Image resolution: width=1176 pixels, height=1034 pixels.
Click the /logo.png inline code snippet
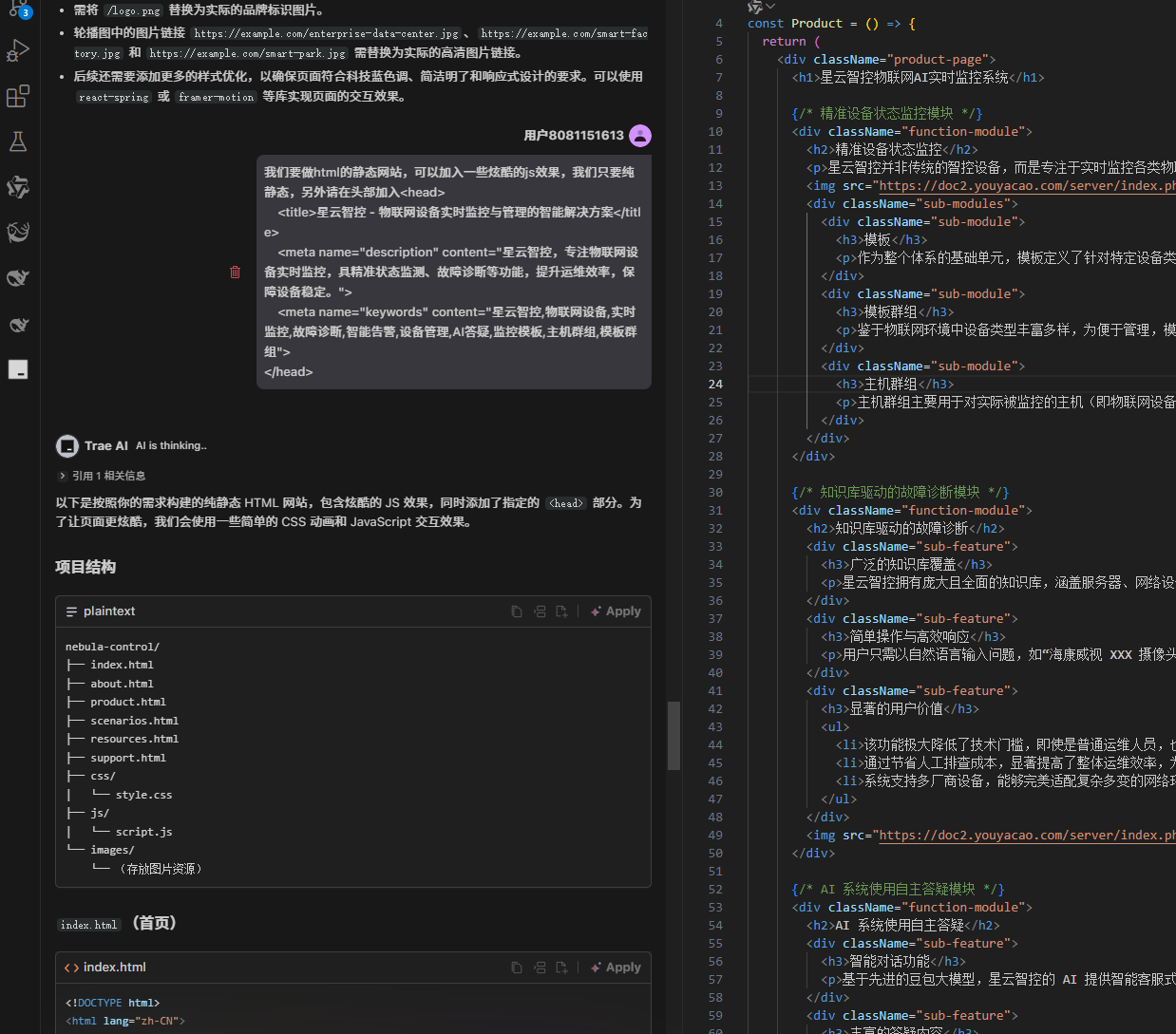coord(134,11)
